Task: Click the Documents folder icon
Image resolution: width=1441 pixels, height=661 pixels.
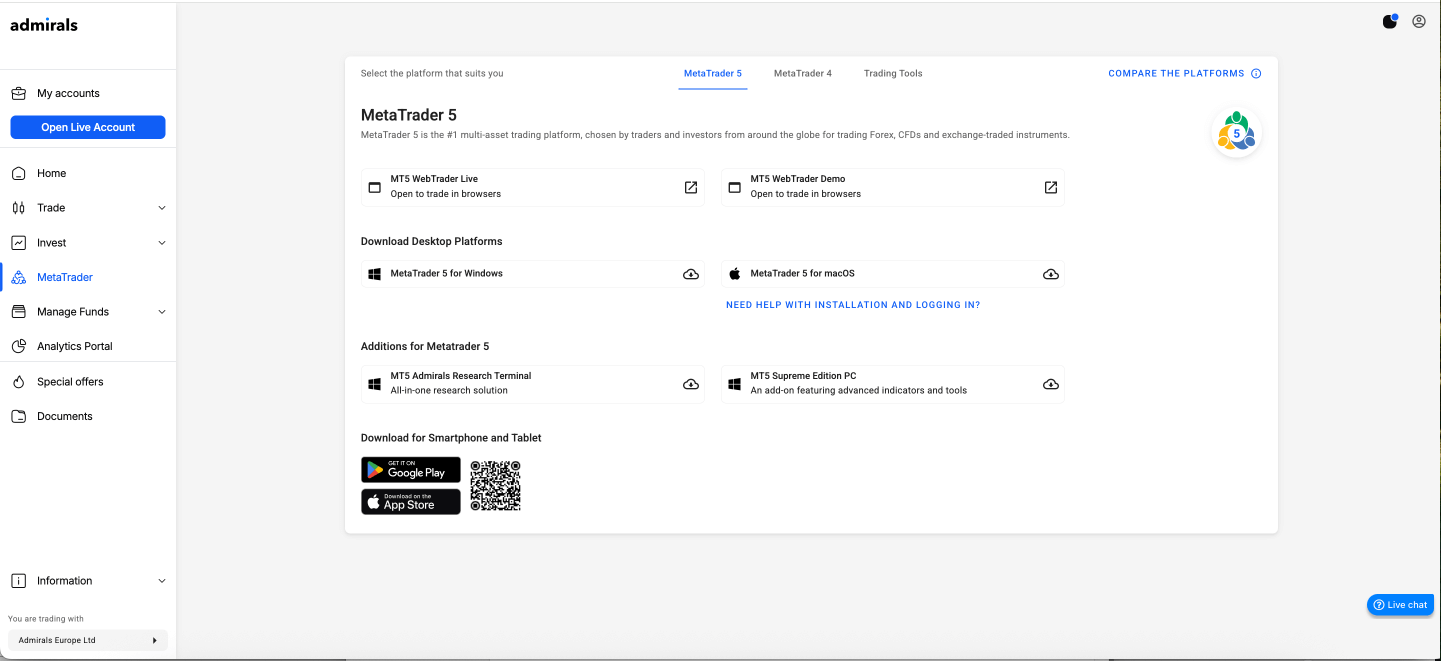Action: (18, 416)
